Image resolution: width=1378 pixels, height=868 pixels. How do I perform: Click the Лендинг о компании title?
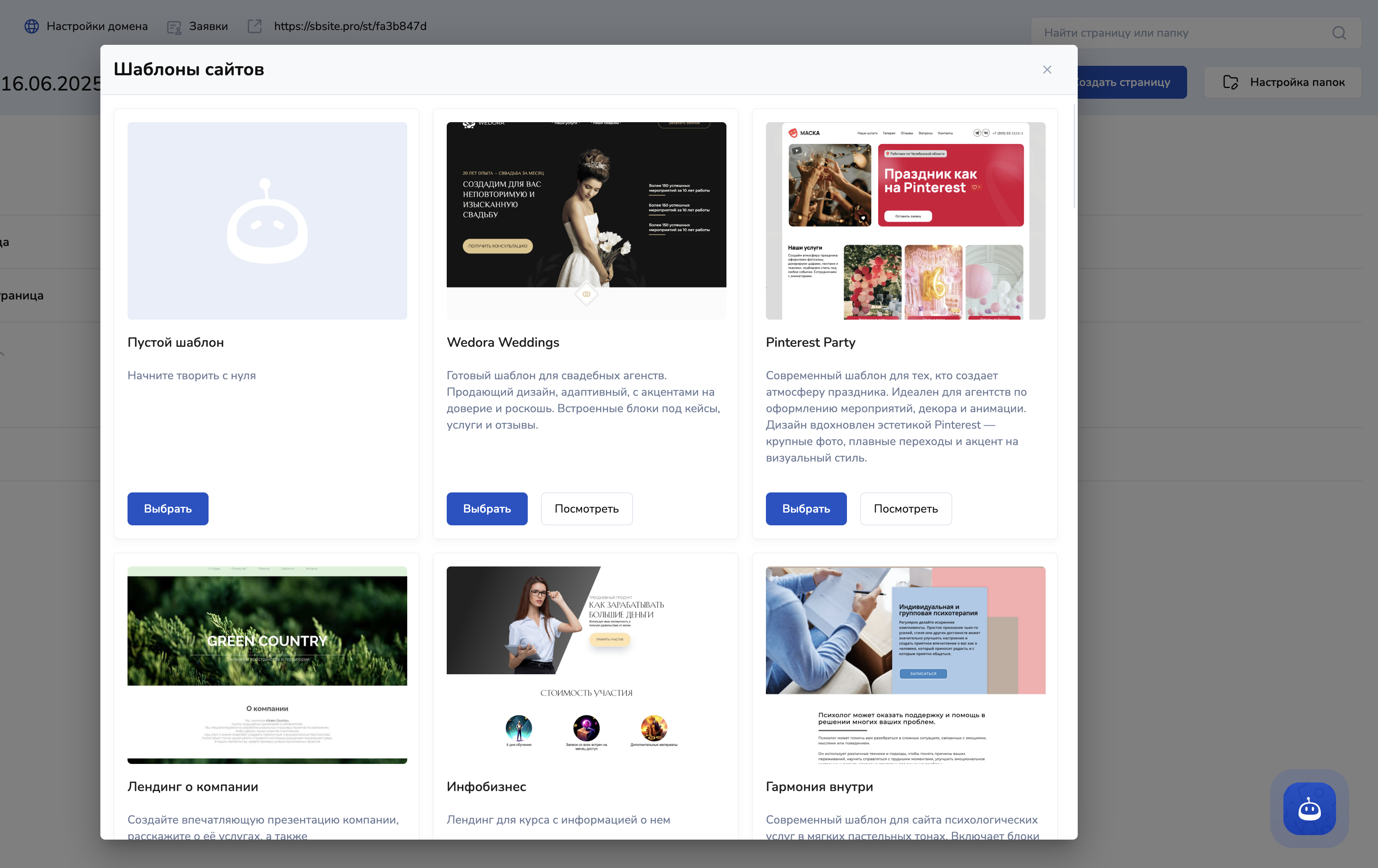(193, 787)
